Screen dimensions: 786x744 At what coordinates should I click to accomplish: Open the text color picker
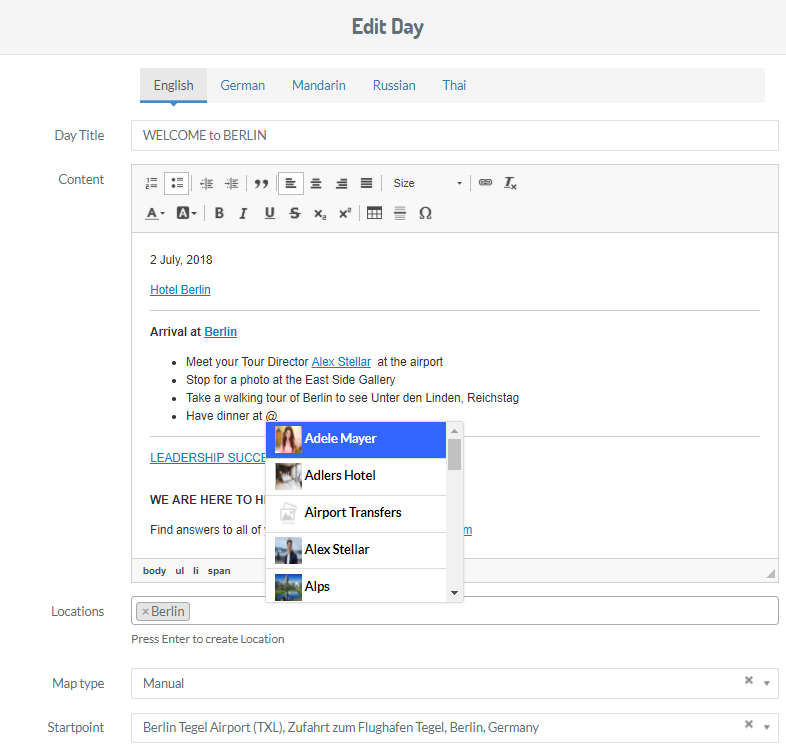coord(155,214)
